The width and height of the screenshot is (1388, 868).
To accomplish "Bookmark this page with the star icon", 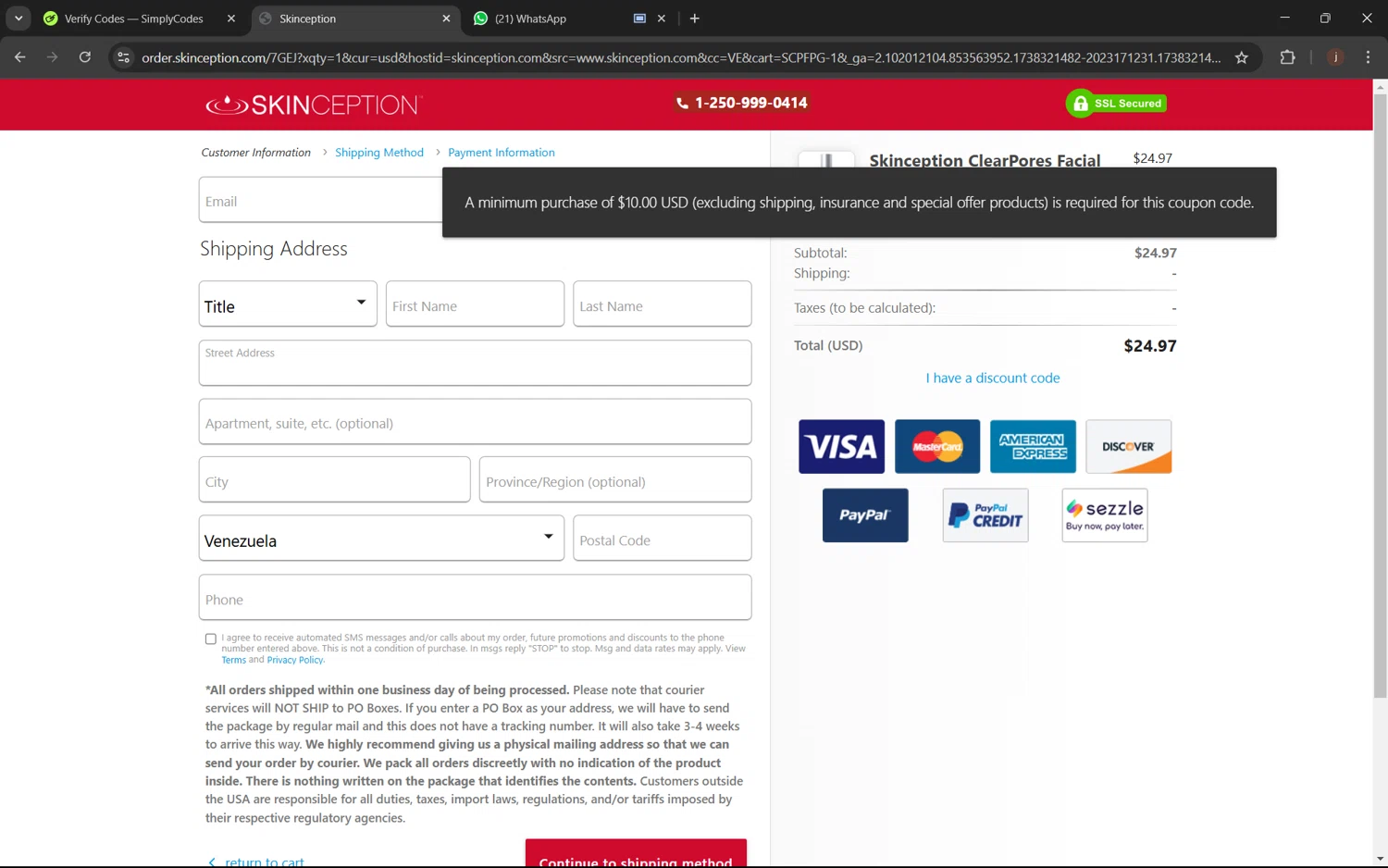I will (x=1242, y=57).
